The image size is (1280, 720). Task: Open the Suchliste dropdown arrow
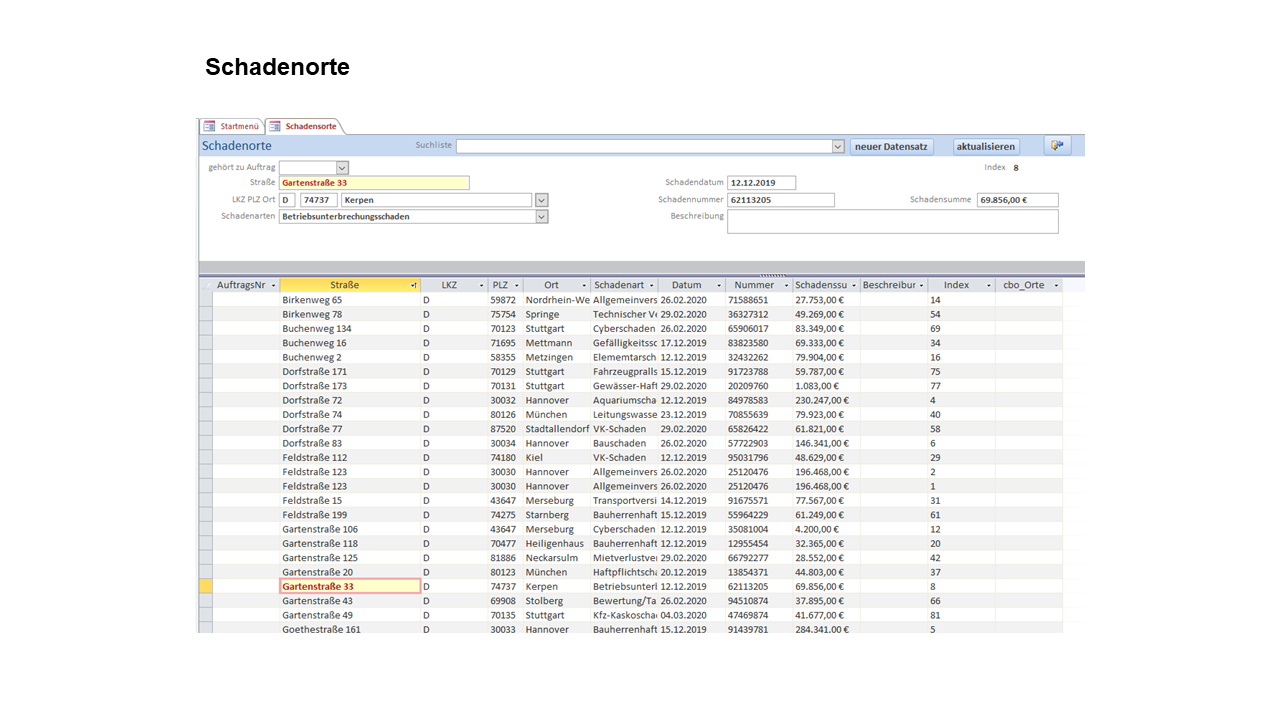click(838, 146)
